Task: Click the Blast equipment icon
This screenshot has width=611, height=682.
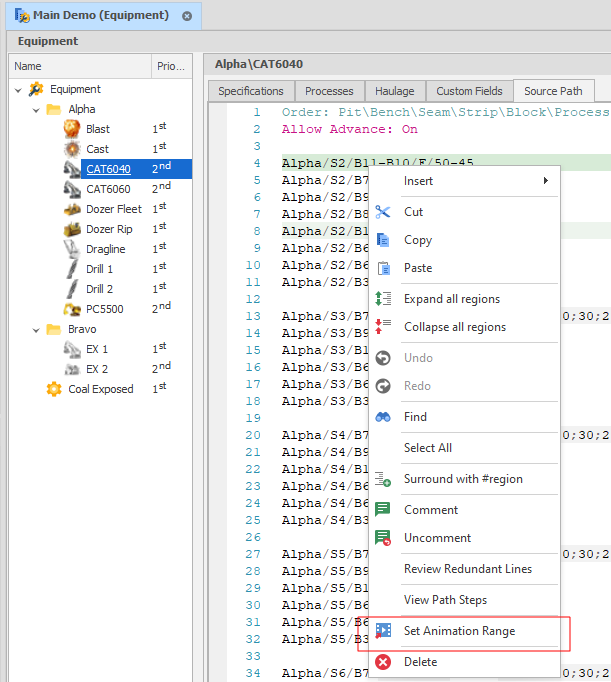Action: point(72,129)
